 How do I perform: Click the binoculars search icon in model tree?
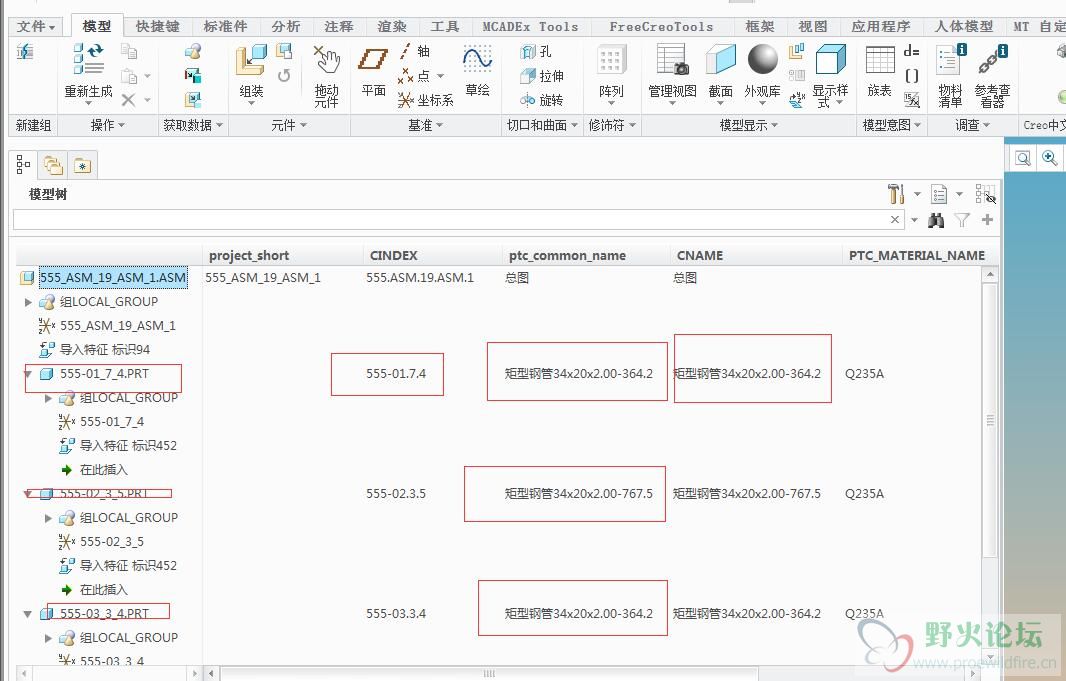(936, 220)
